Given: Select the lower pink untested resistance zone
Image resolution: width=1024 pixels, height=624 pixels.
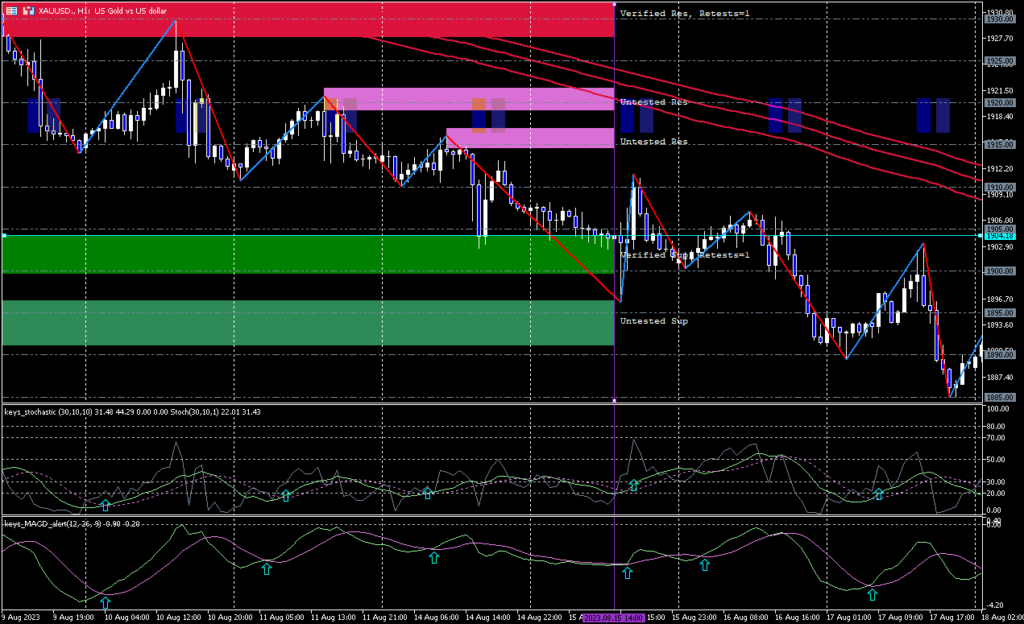Looking at the screenshot, I should tap(529, 138).
